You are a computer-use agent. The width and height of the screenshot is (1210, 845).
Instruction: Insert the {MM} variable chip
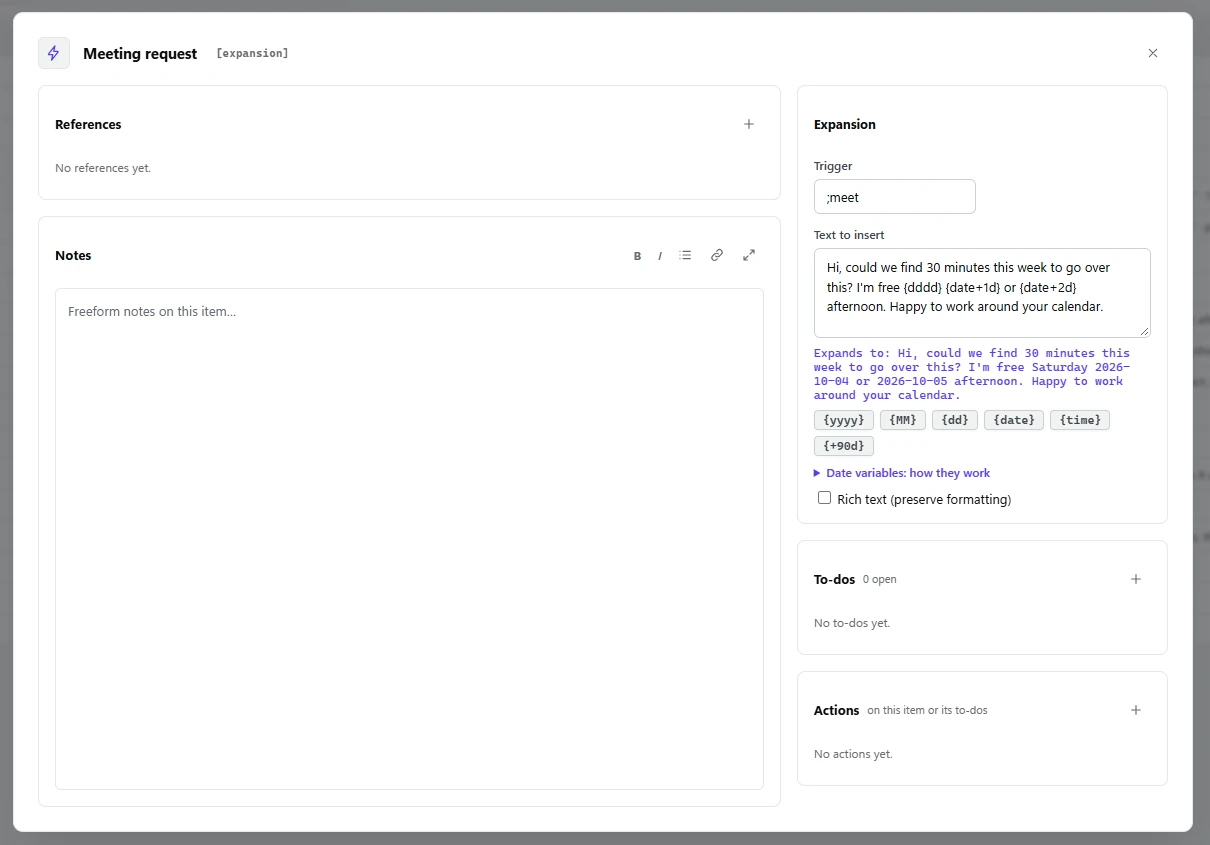(x=903, y=420)
